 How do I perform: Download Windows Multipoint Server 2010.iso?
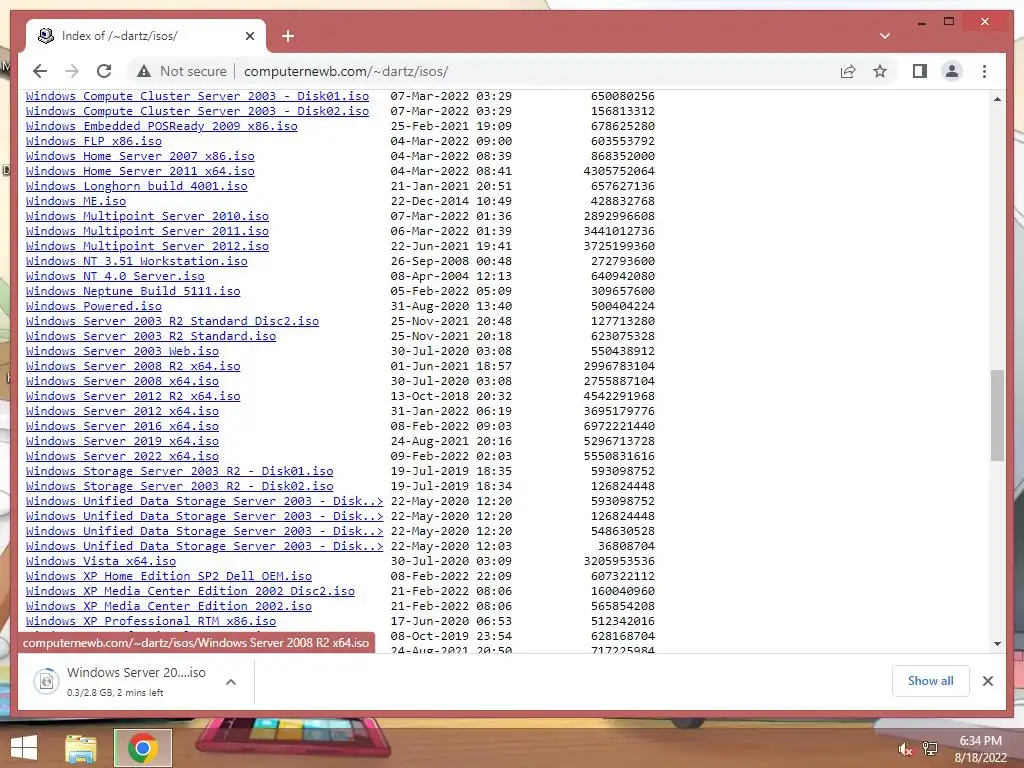(147, 216)
